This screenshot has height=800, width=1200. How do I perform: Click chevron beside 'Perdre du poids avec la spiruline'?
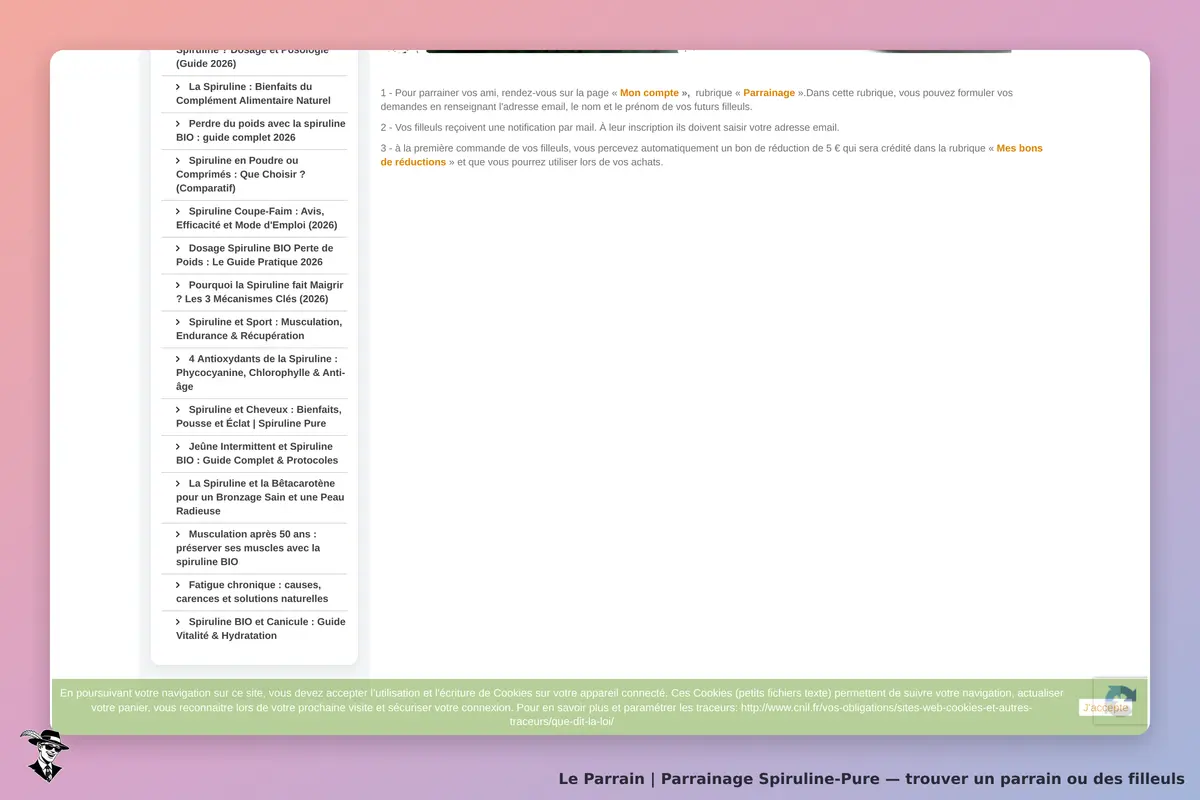tap(178, 124)
